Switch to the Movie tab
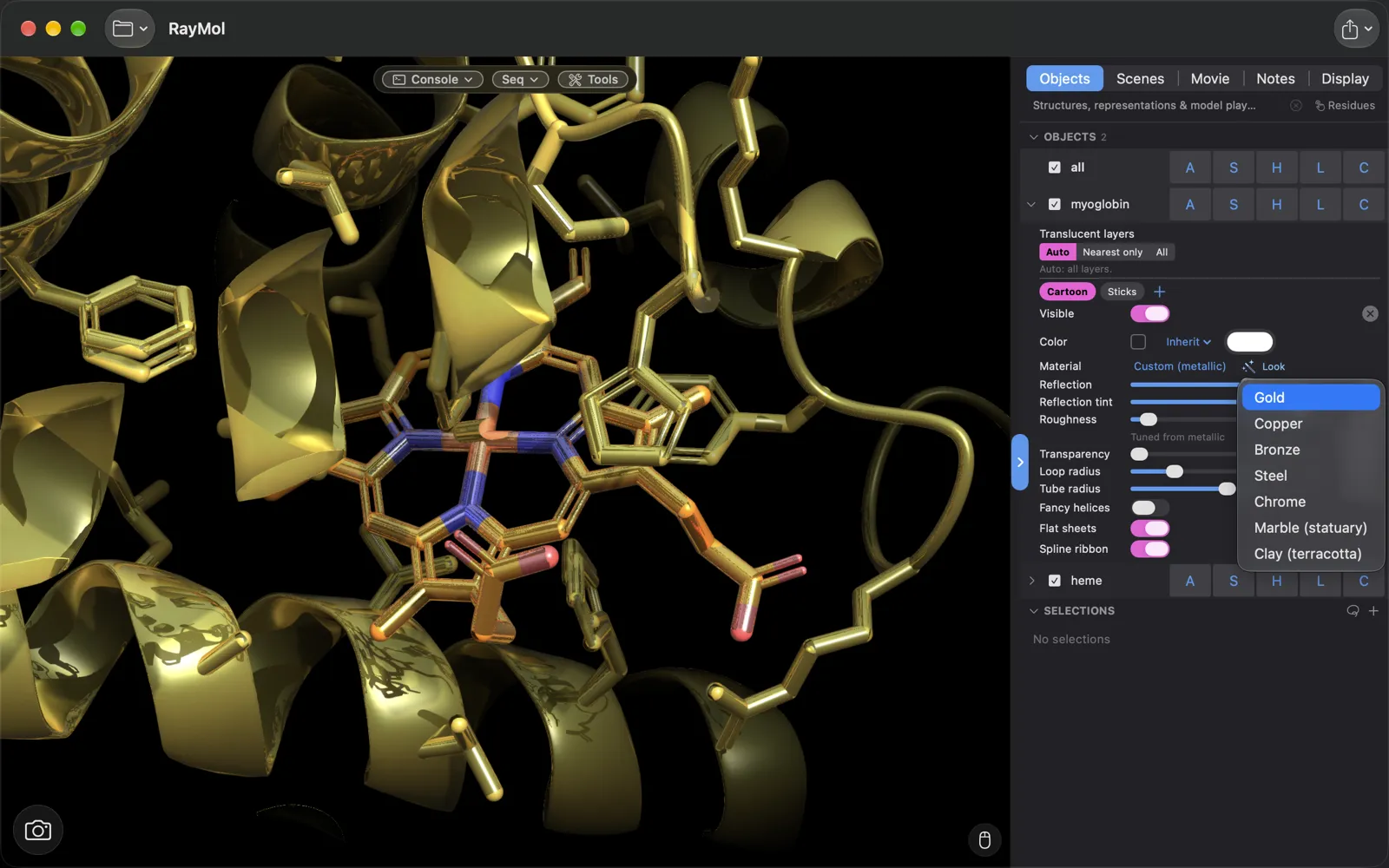The width and height of the screenshot is (1389, 868). [x=1210, y=78]
